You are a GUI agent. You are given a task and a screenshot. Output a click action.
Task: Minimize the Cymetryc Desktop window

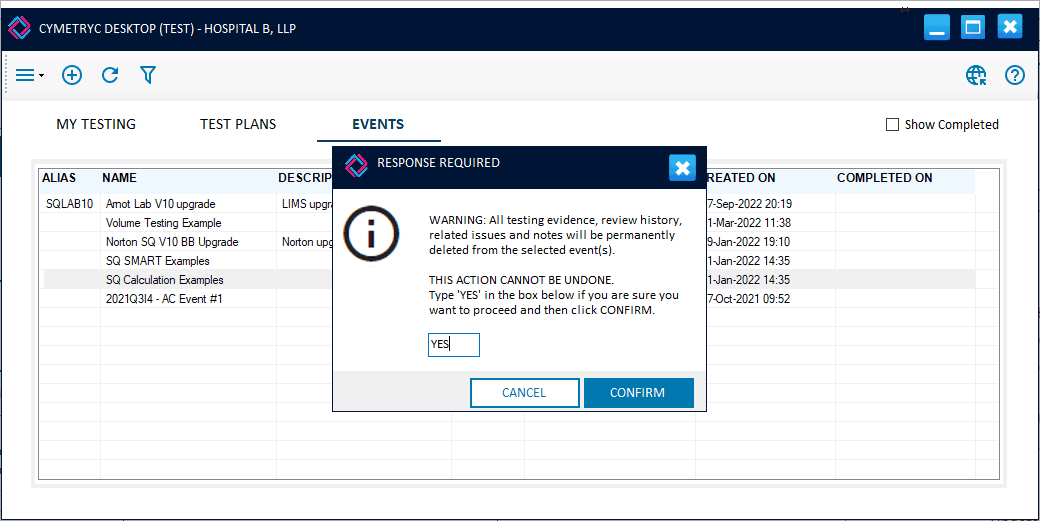(x=937, y=27)
